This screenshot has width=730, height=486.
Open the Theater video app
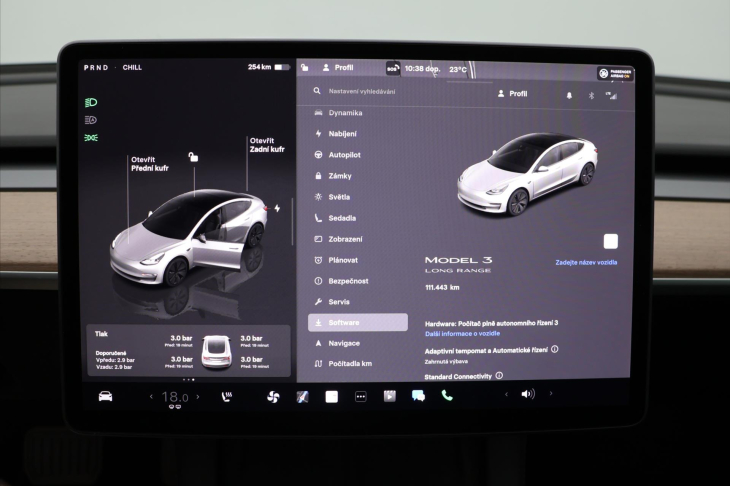coord(390,396)
